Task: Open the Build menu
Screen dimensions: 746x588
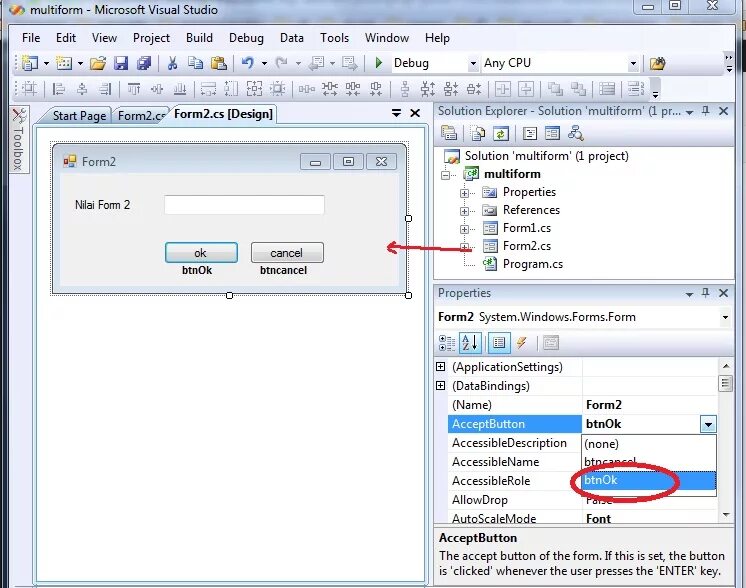Action: [x=199, y=38]
